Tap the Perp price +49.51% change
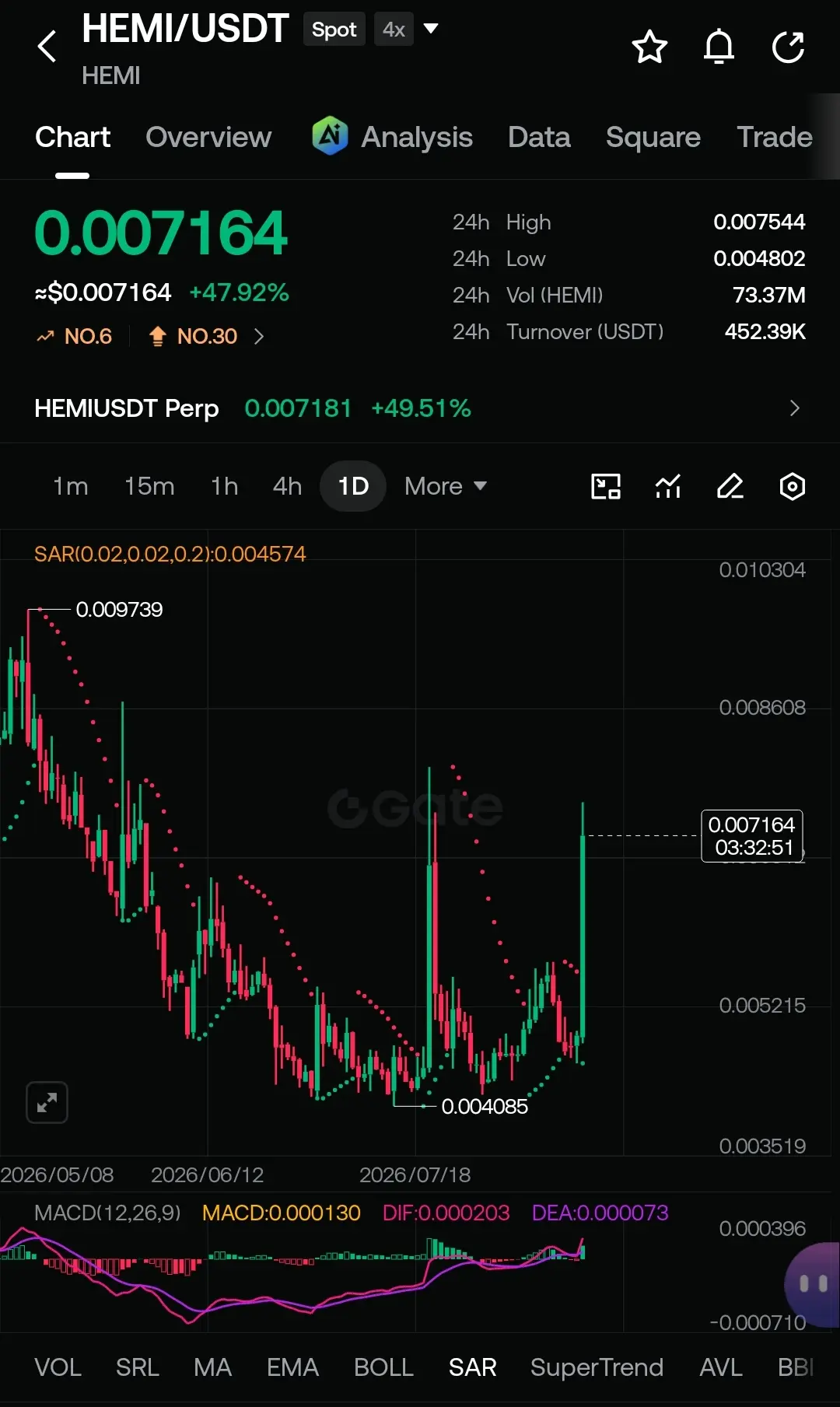 pyautogui.click(x=421, y=408)
